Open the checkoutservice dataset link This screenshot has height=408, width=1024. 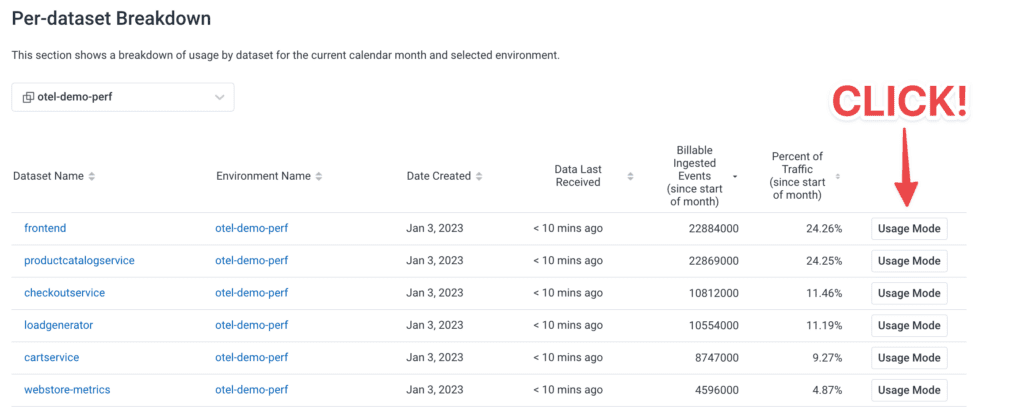[64, 293]
